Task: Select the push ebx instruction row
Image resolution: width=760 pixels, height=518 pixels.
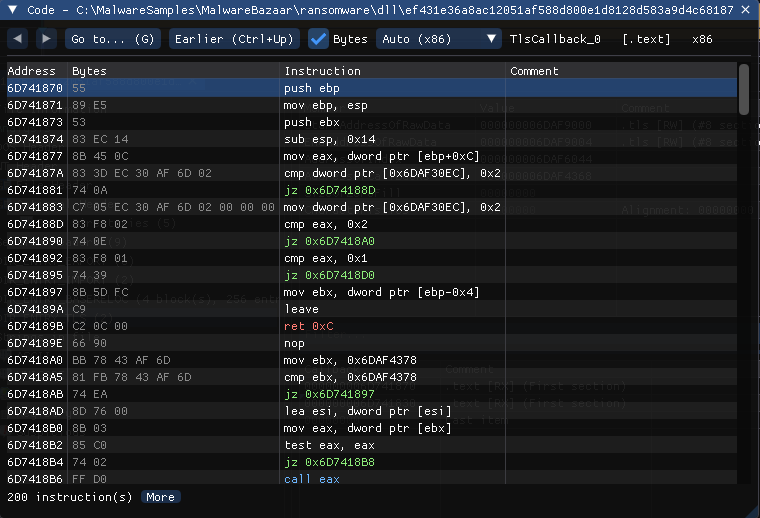Action: click(x=372, y=122)
